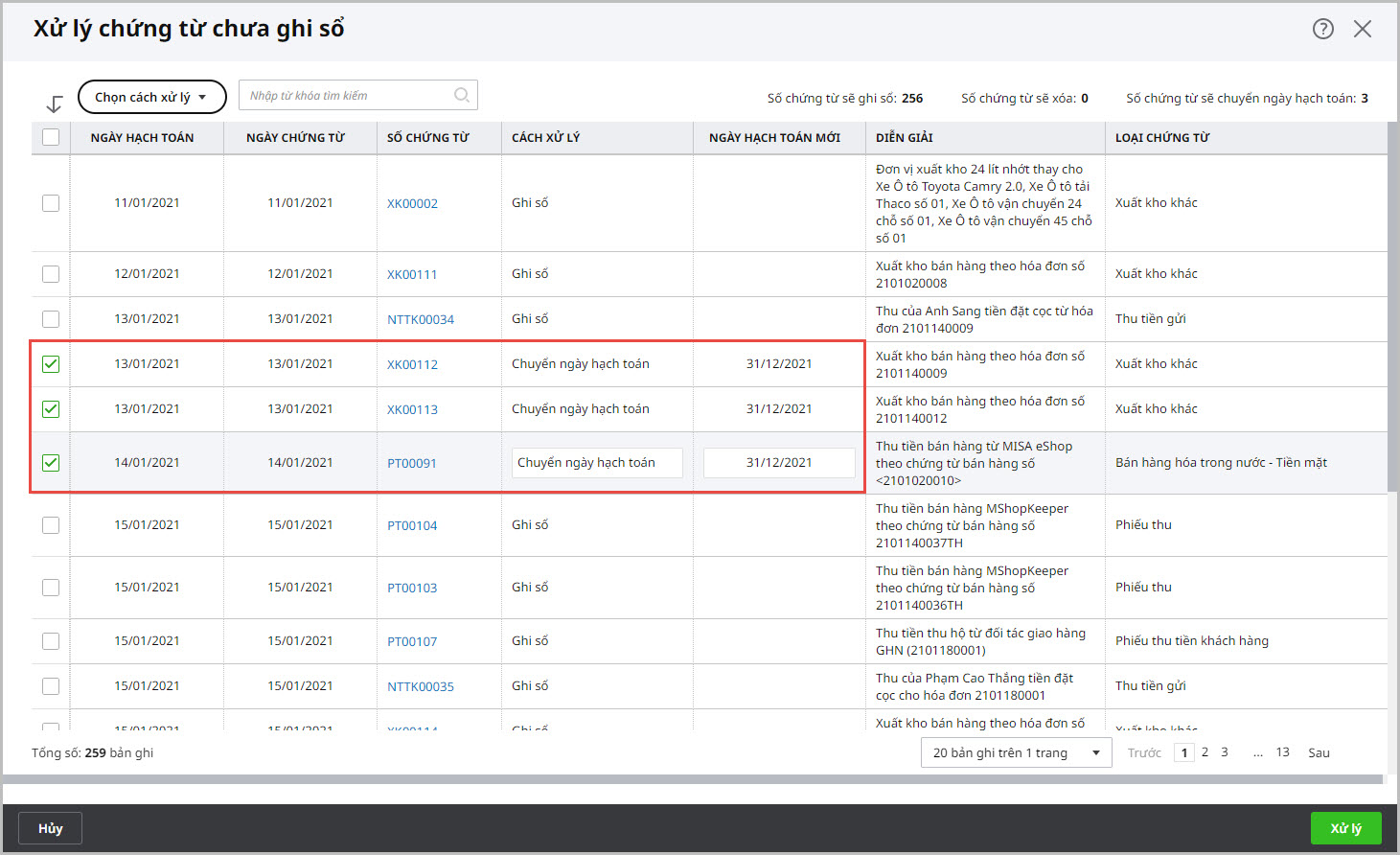Viewport: 1400px width, 855px height.
Task: Uncheck the checkbox for voucher XK00112
Action: pos(51,364)
